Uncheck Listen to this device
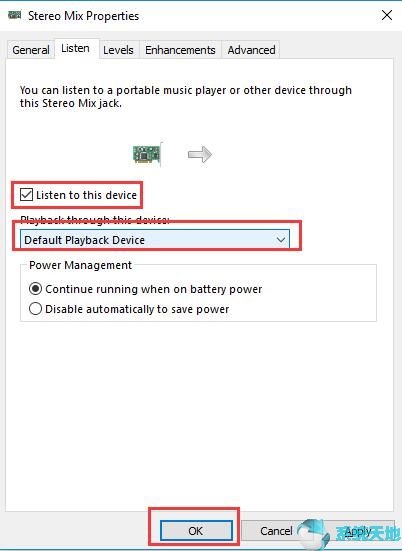402x551 pixels. click(26, 195)
